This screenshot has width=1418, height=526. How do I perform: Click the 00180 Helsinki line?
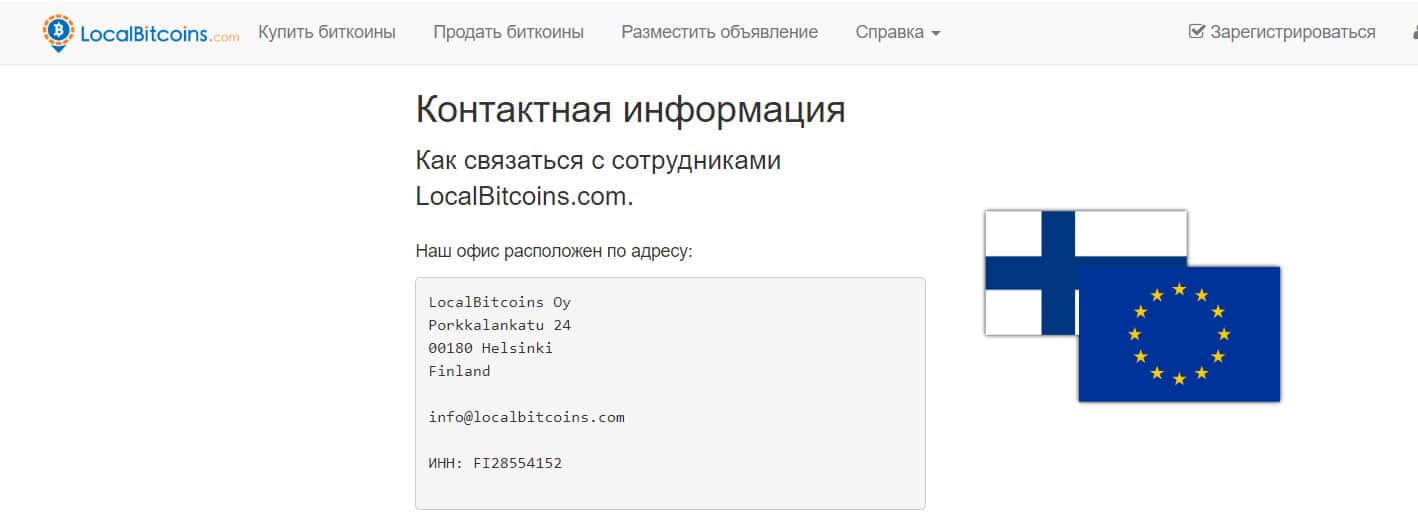pos(490,348)
